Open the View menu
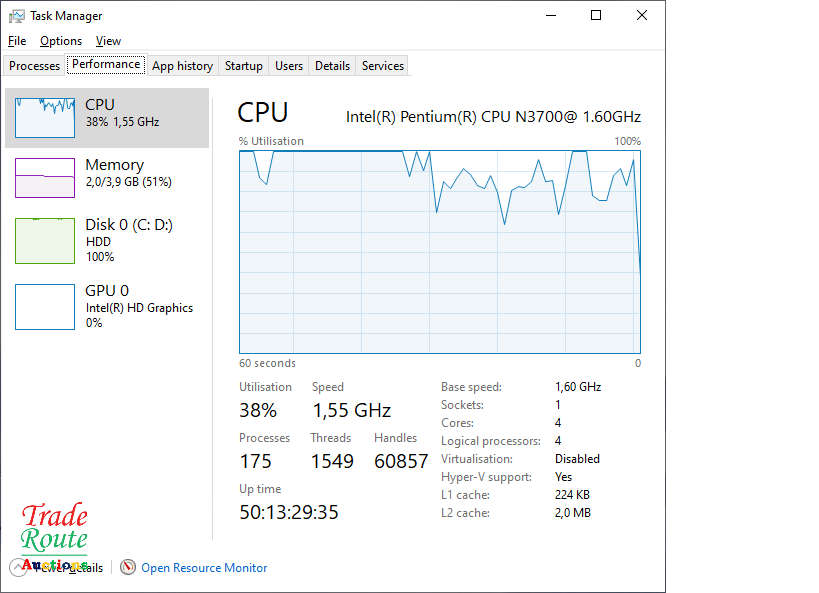The height and width of the screenshot is (593, 819). pos(108,41)
